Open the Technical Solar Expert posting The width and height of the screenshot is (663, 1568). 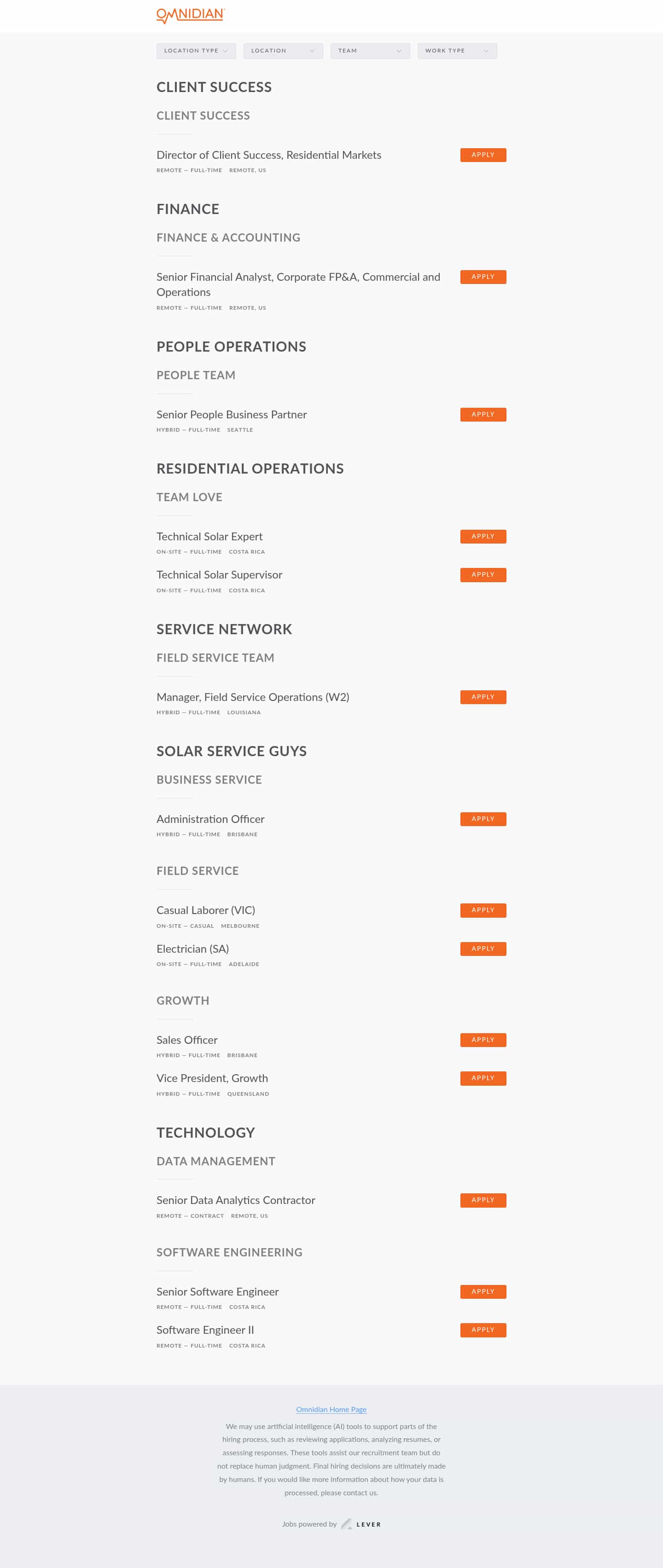point(209,536)
